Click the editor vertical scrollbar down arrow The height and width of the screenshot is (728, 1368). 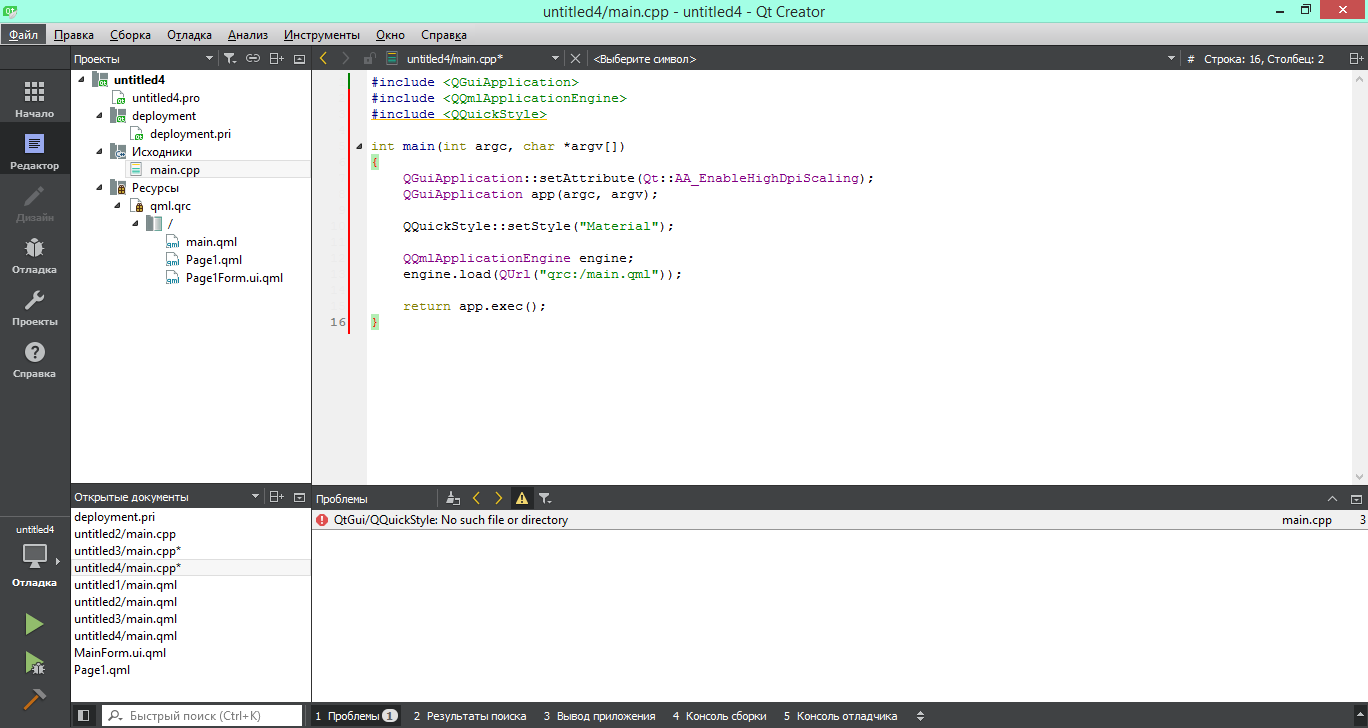[1360, 478]
